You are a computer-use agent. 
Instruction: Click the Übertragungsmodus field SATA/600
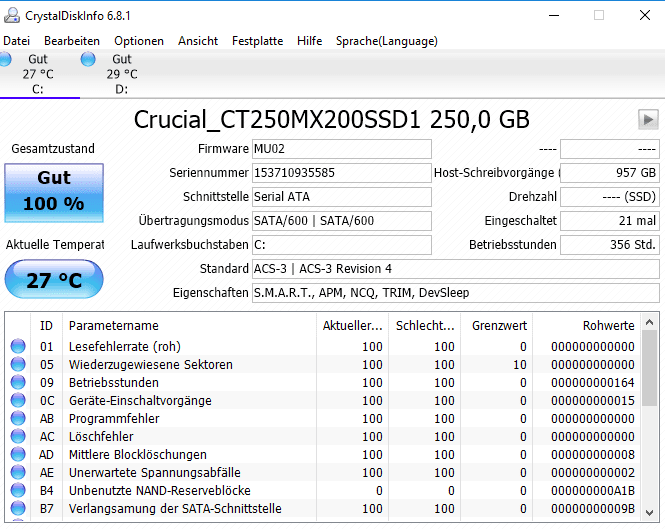(341, 221)
